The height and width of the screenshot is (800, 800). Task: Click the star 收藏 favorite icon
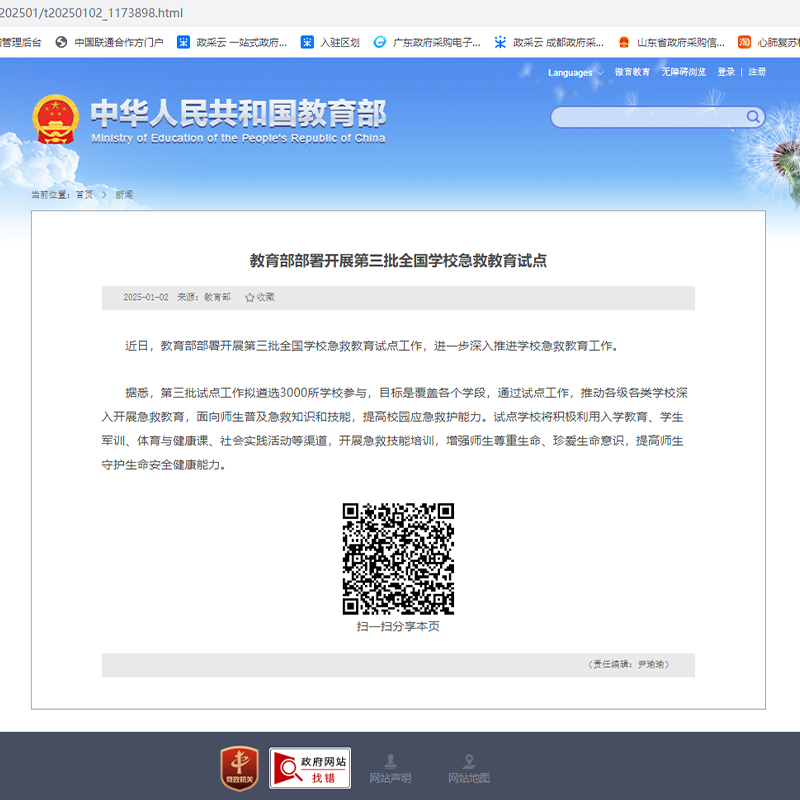(x=250, y=297)
